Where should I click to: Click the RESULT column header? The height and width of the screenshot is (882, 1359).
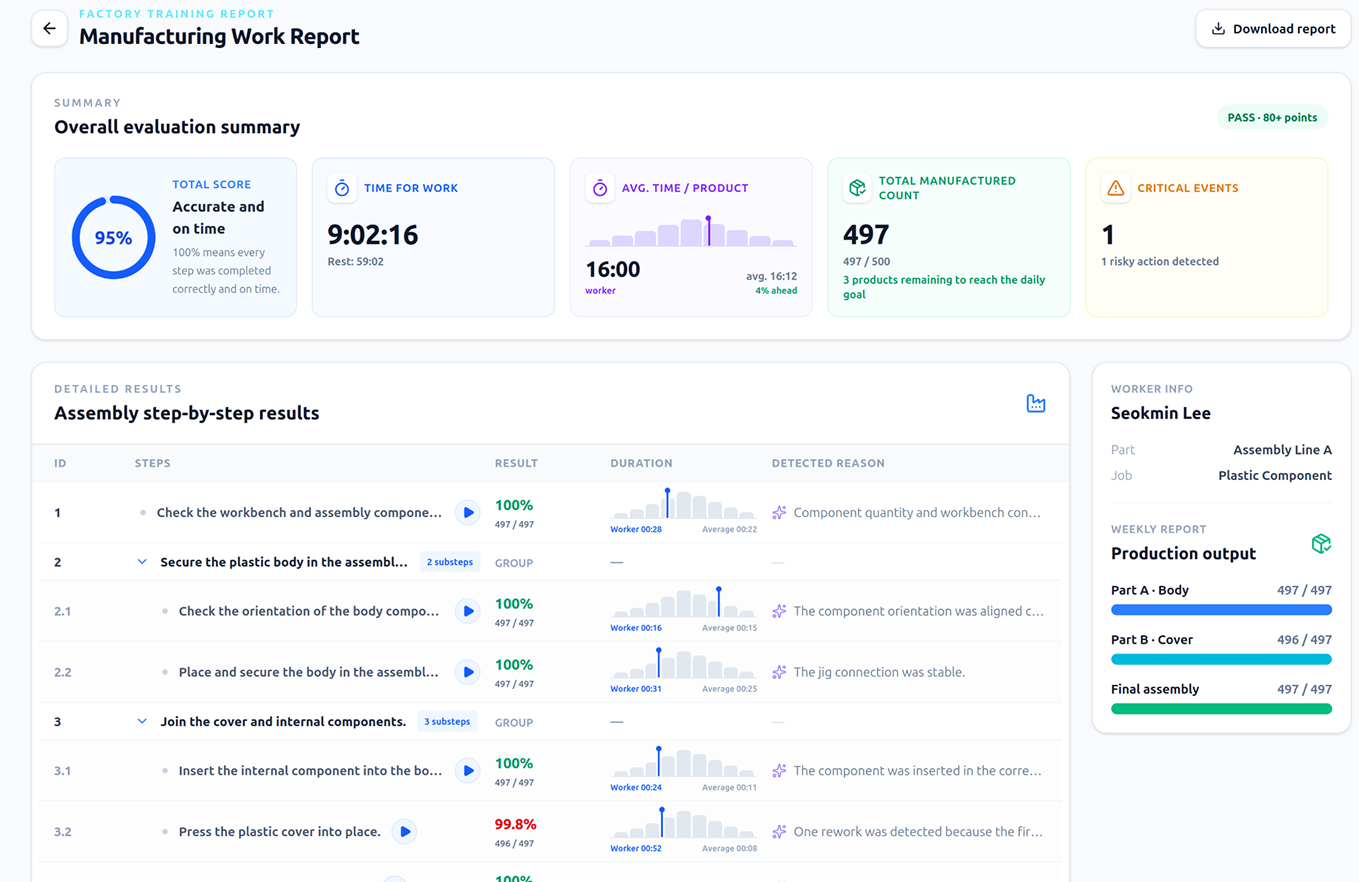(516, 464)
